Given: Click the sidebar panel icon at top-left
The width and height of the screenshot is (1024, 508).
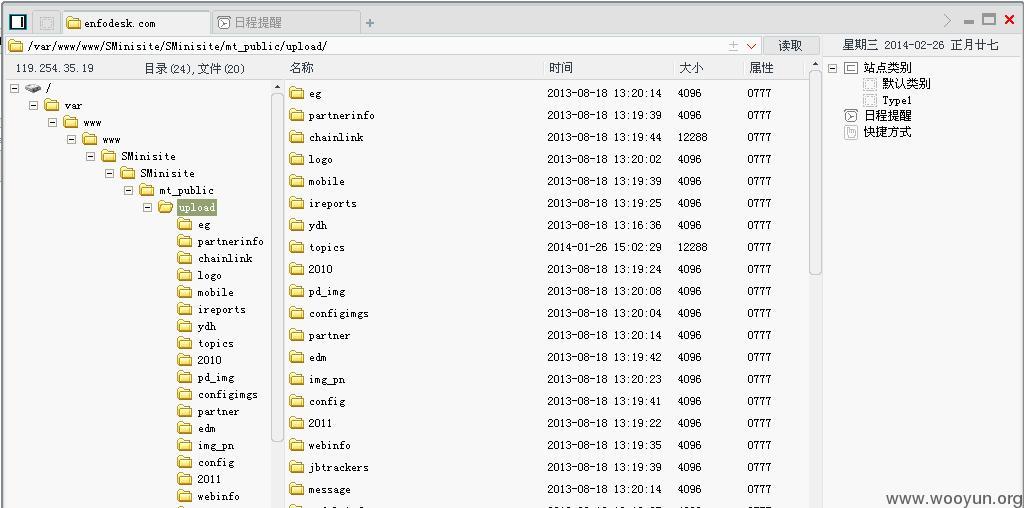Looking at the screenshot, I should click(18, 22).
